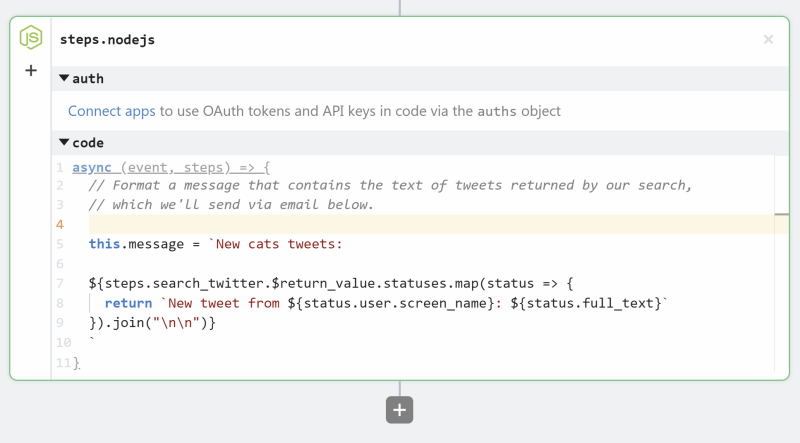
Task: Click the this.message assignment line
Action: (215, 244)
